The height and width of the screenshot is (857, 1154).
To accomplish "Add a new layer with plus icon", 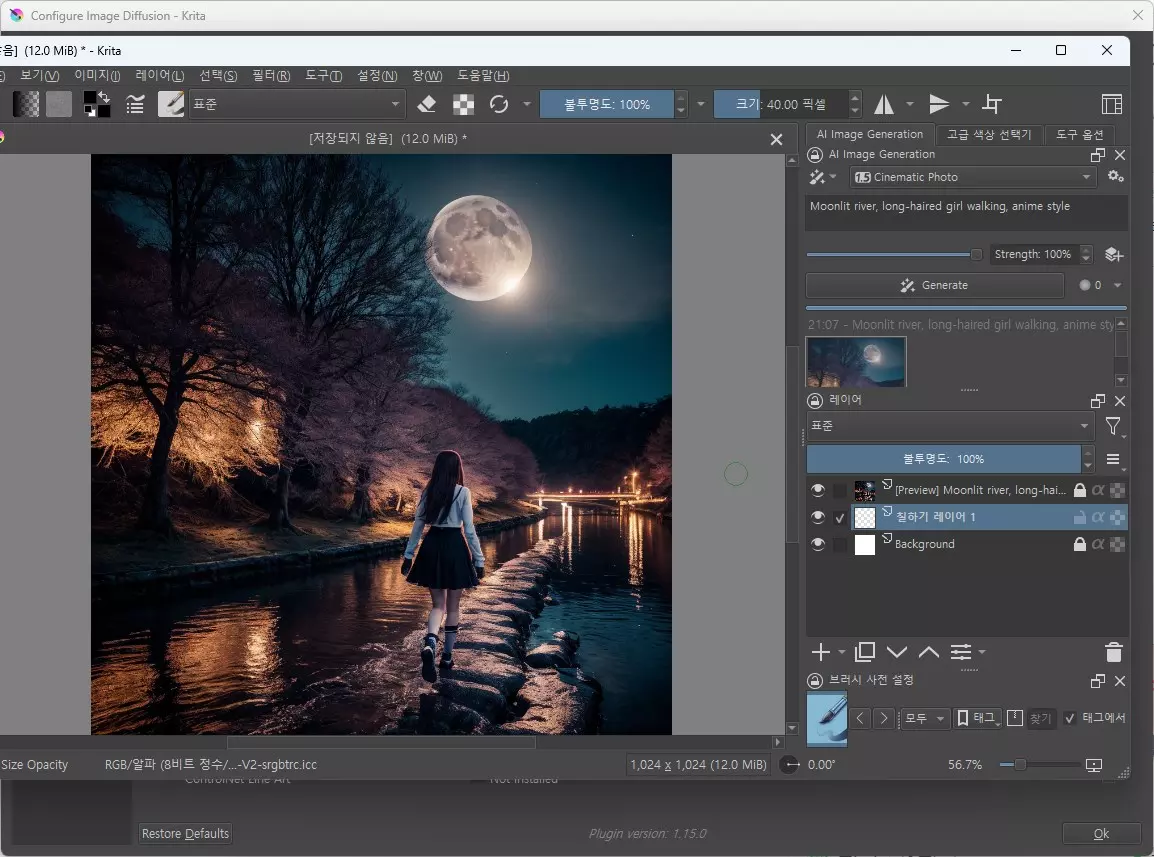I will [820, 652].
